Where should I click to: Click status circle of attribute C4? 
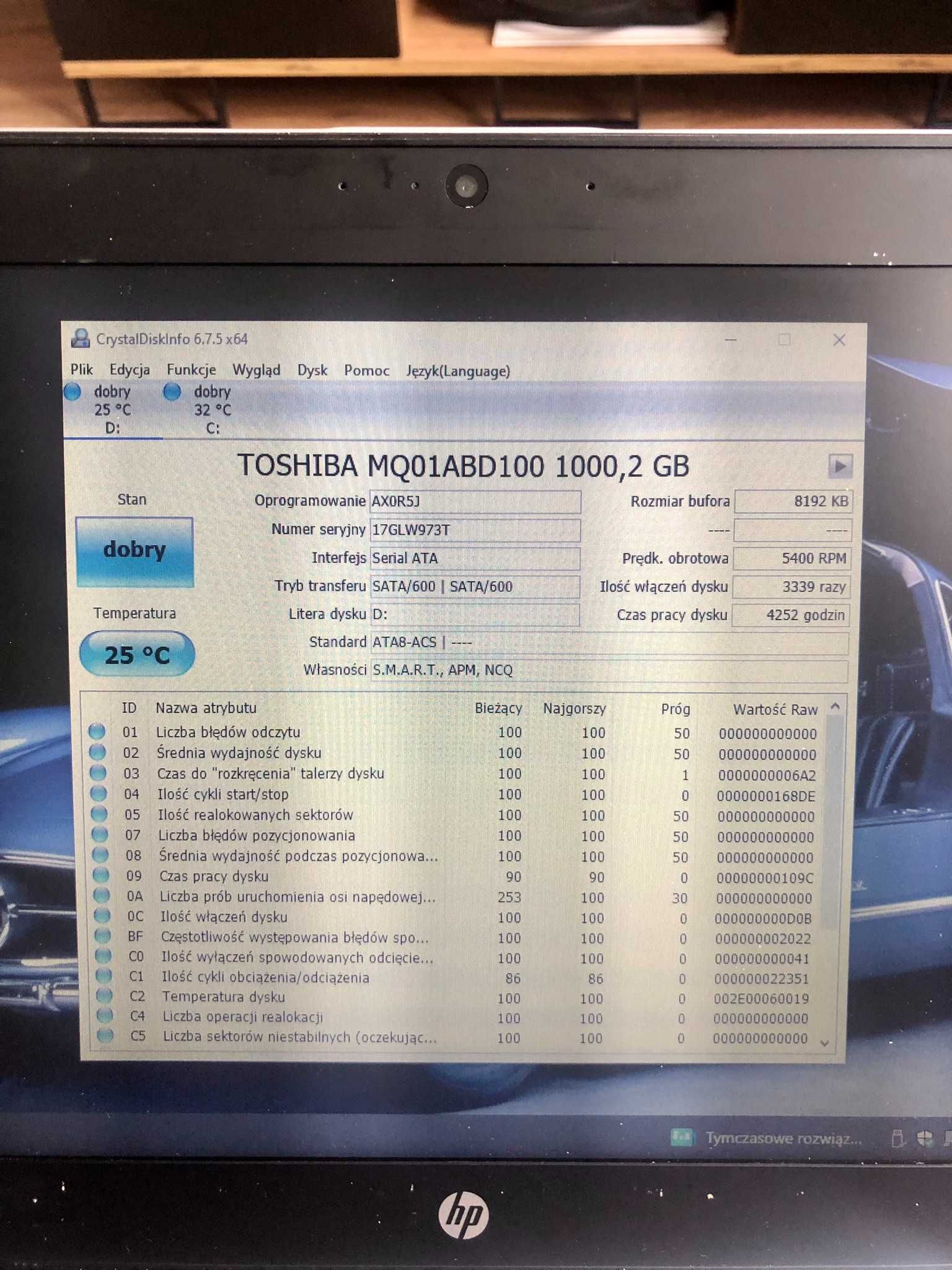point(105,1015)
